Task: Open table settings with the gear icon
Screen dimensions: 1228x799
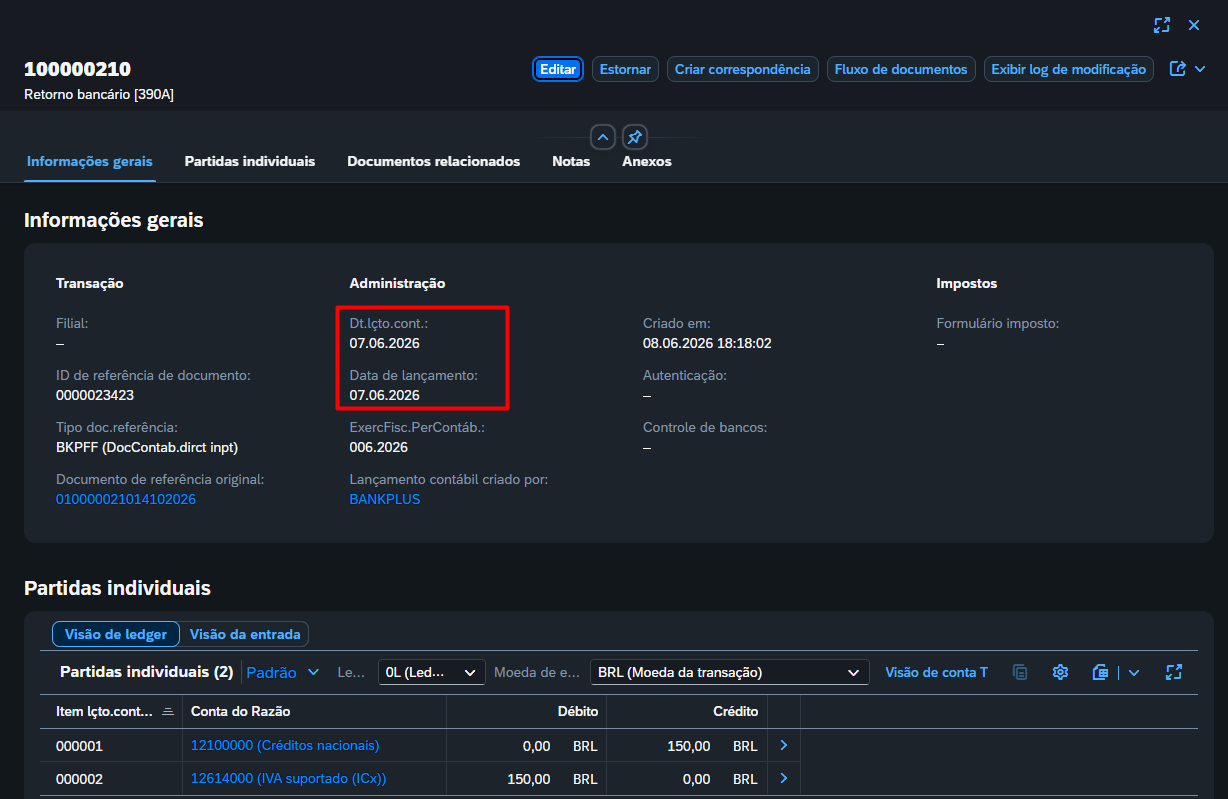Action: pyautogui.click(x=1061, y=672)
